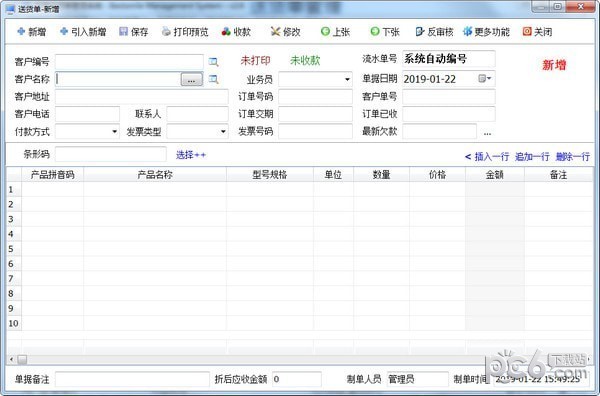The height and width of the screenshot is (396, 600).
Task: Click the 新增 toolbar button
Action: 32,32
